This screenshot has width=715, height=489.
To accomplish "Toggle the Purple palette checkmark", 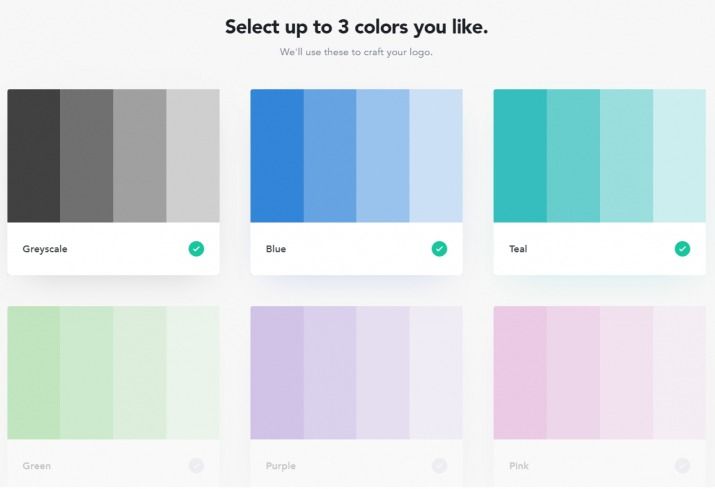I will (439, 466).
